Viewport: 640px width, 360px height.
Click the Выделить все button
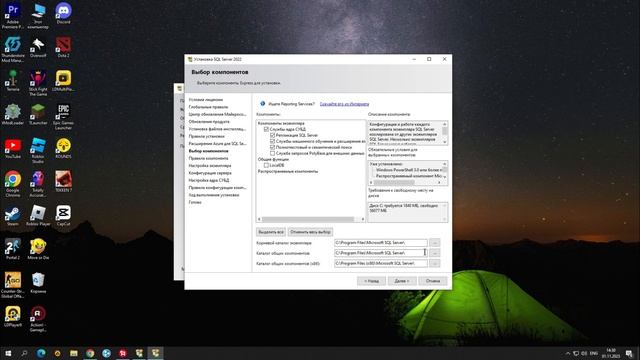(271, 232)
